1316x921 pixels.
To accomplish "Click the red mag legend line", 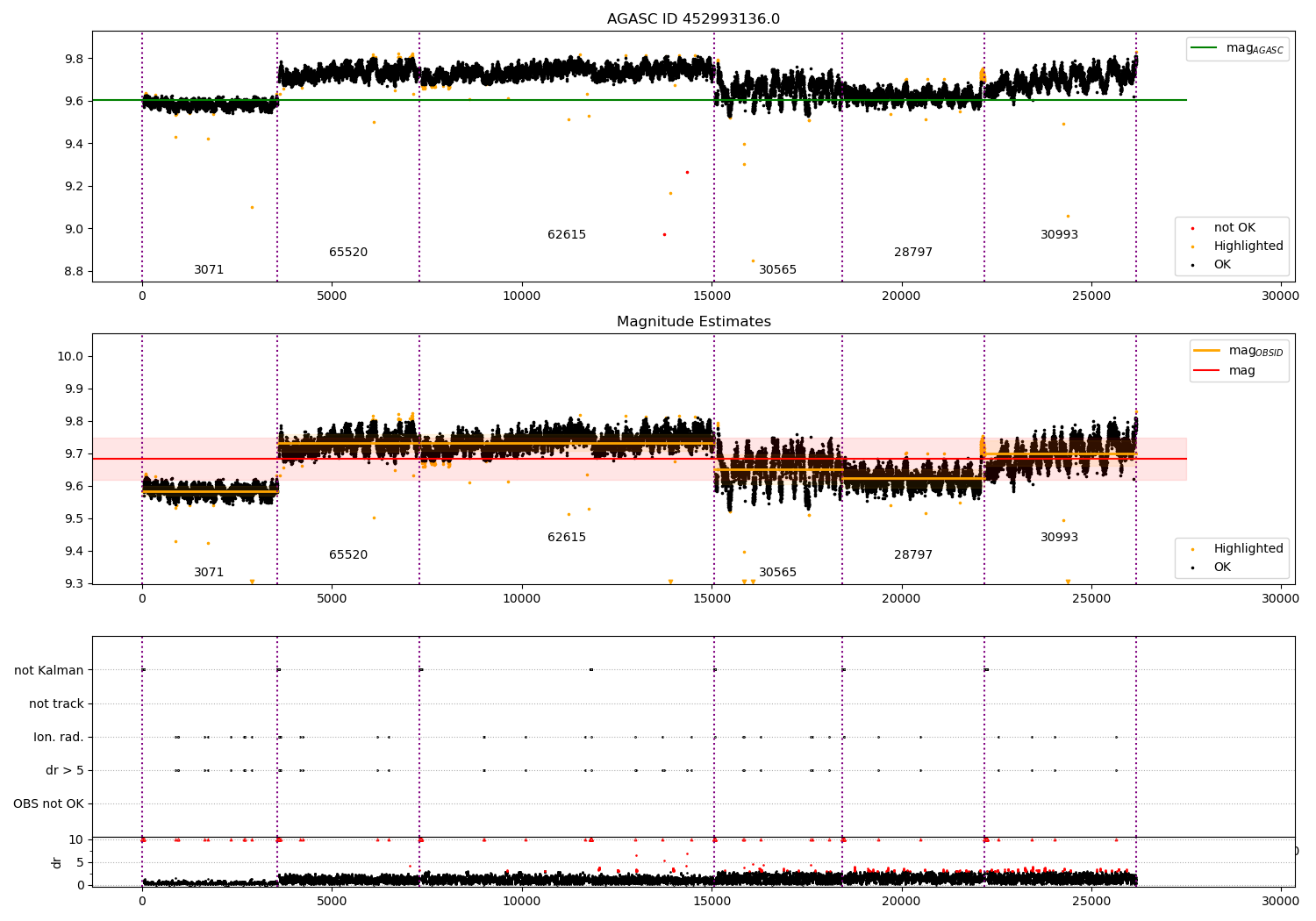I will click(1207, 371).
